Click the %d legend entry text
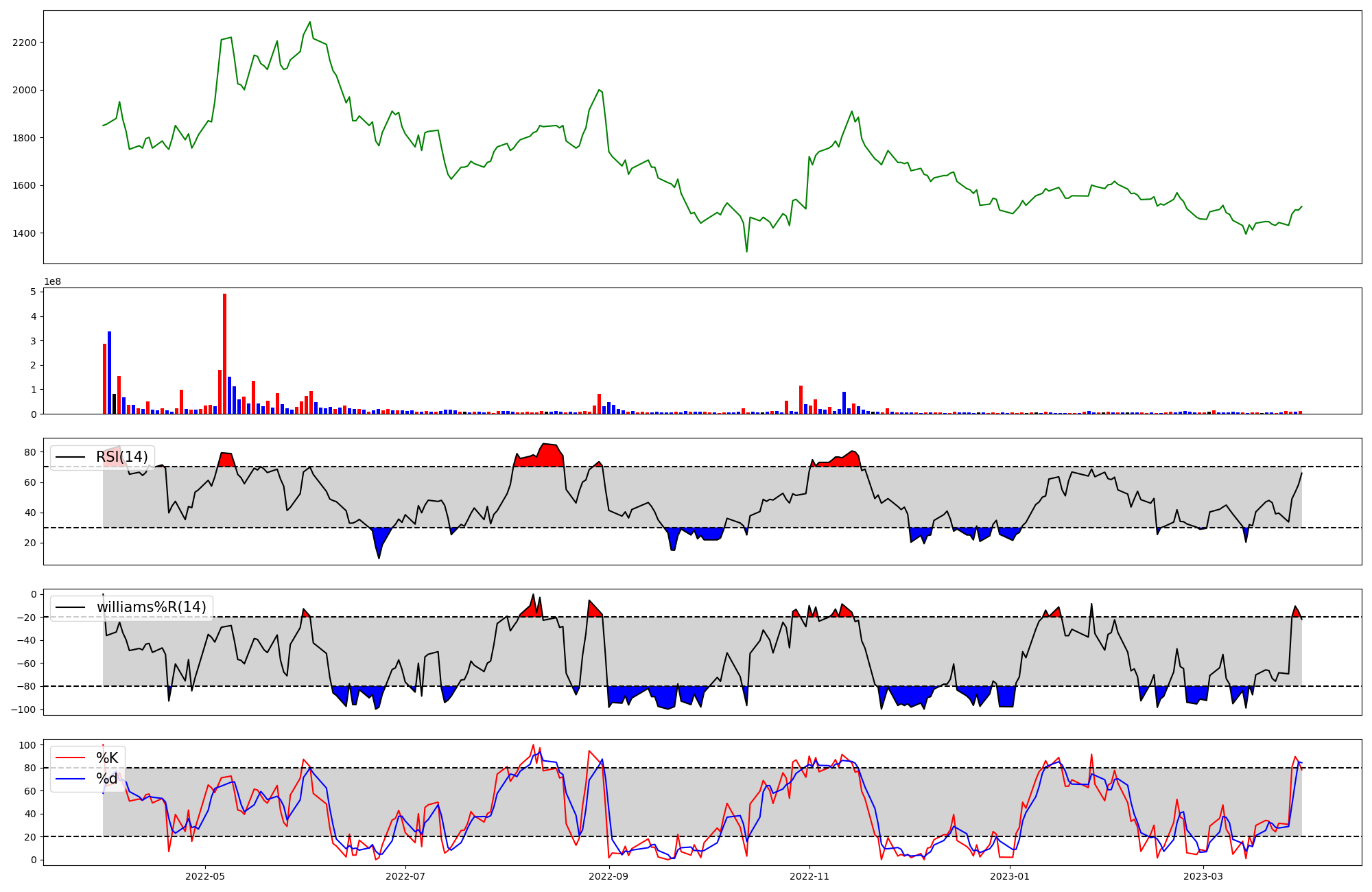1372x892 pixels. [x=107, y=779]
